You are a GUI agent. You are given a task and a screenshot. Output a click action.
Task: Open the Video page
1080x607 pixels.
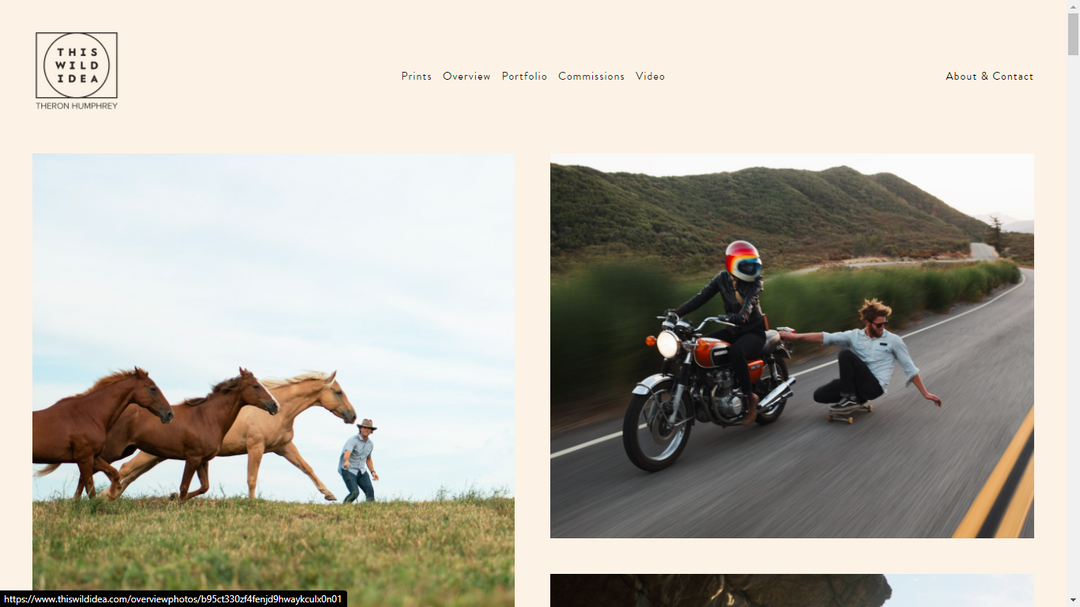tap(650, 76)
